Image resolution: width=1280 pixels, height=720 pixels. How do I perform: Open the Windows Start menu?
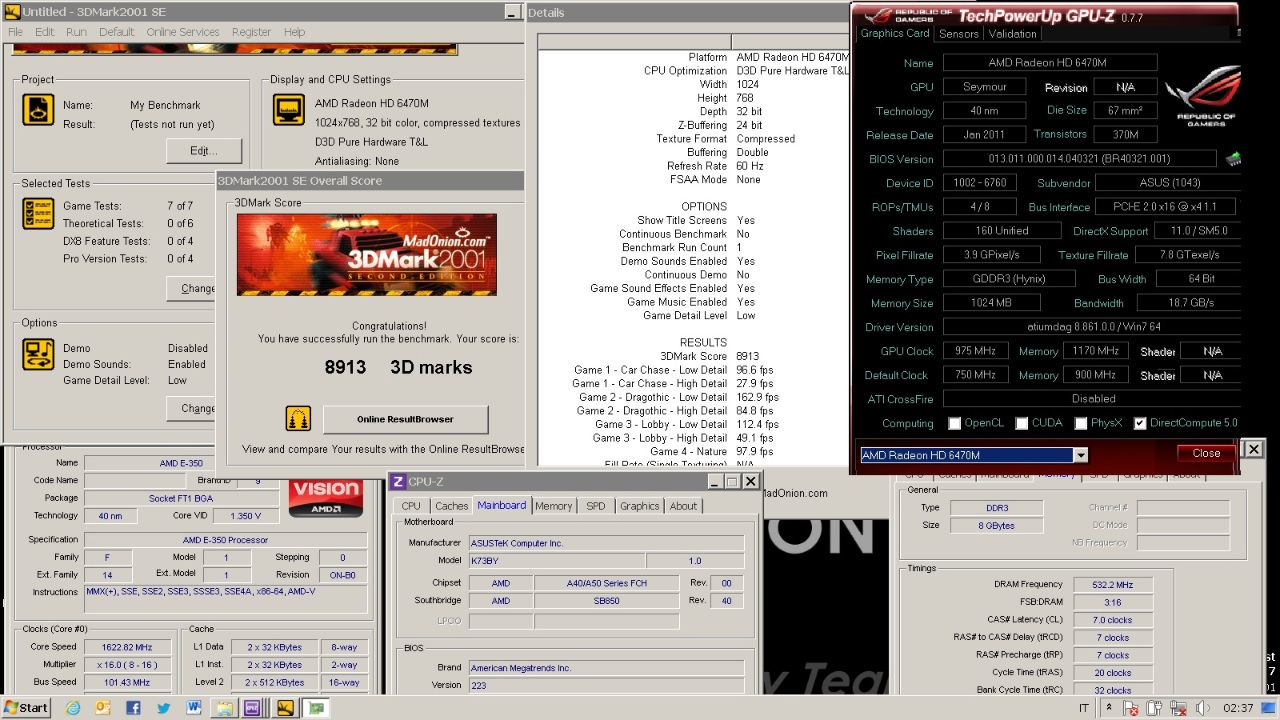tap(26, 708)
